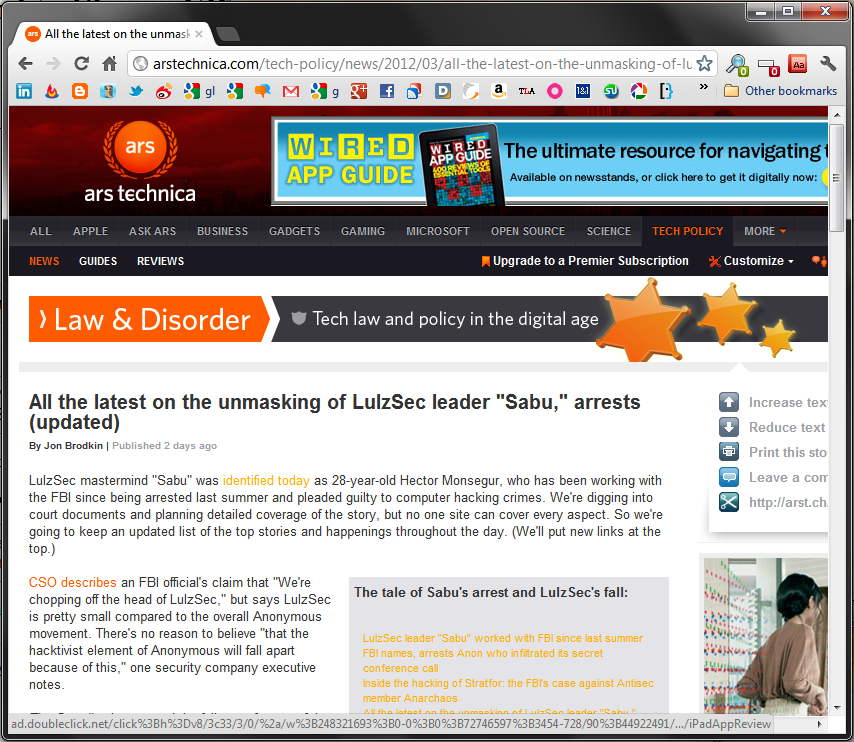Image resolution: width=854 pixels, height=742 pixels.
Task: Open 'LulzSec leader Sabu worked with FBI' link
Action: (x=503, y=638)
